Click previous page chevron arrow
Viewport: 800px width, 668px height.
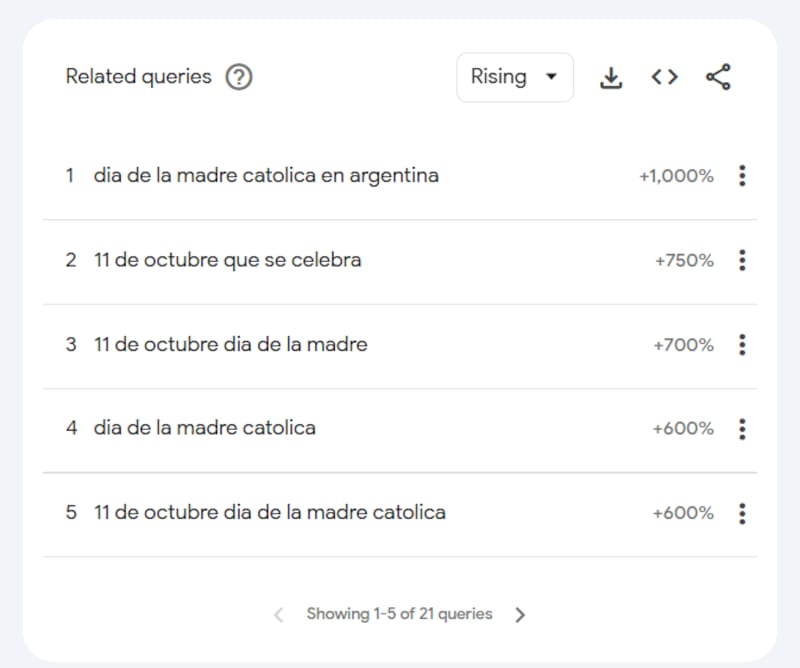(x=279, y=615)
